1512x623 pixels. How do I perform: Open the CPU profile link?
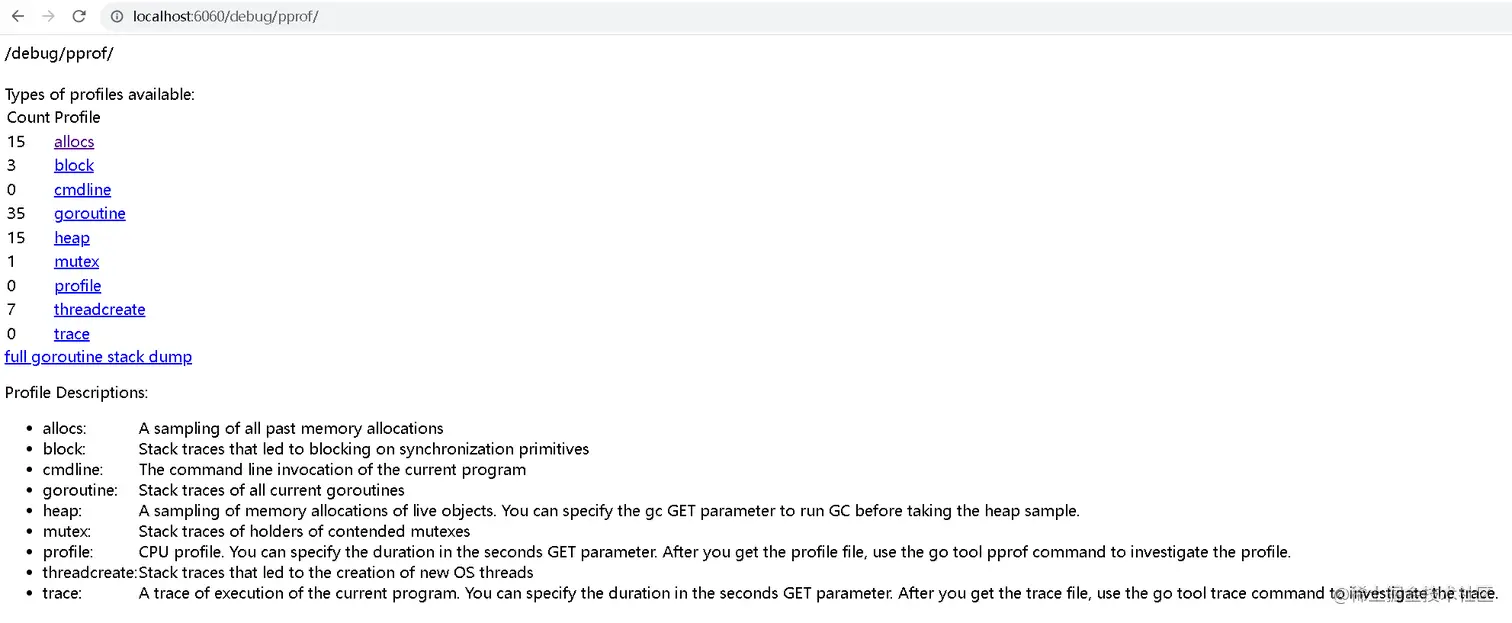tap(77, 286)
